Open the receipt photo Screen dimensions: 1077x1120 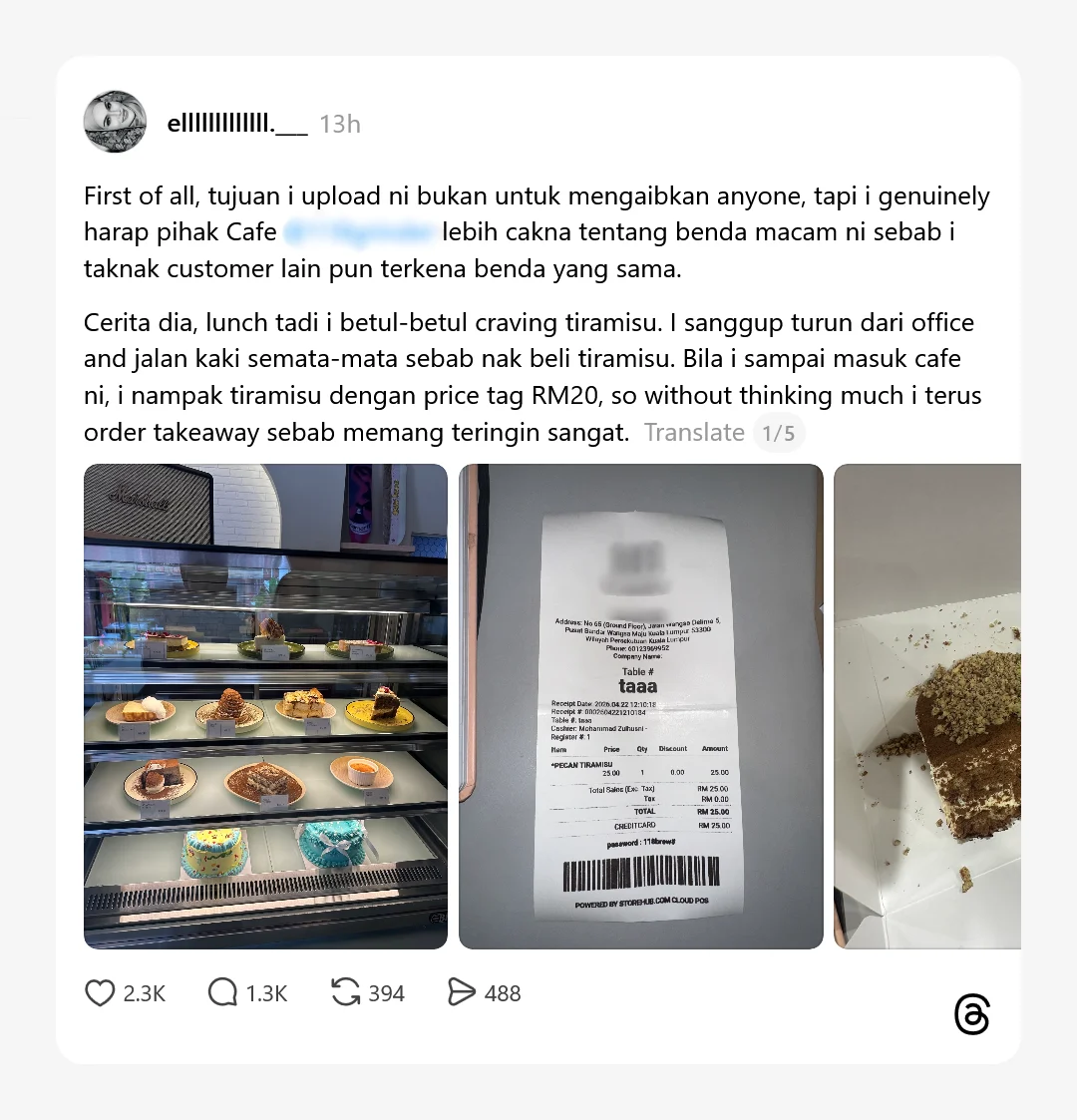640,706
